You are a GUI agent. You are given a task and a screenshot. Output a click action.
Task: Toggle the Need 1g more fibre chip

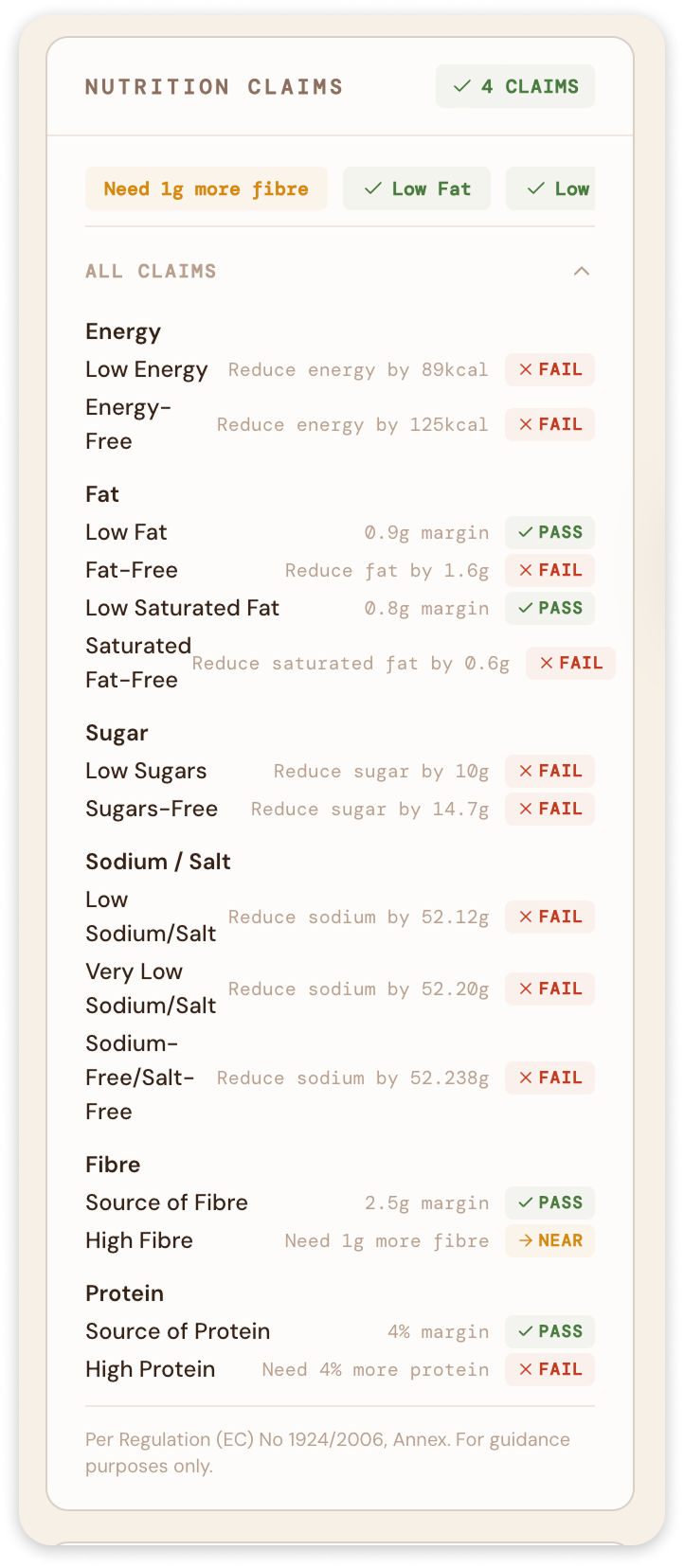(206, 188)
